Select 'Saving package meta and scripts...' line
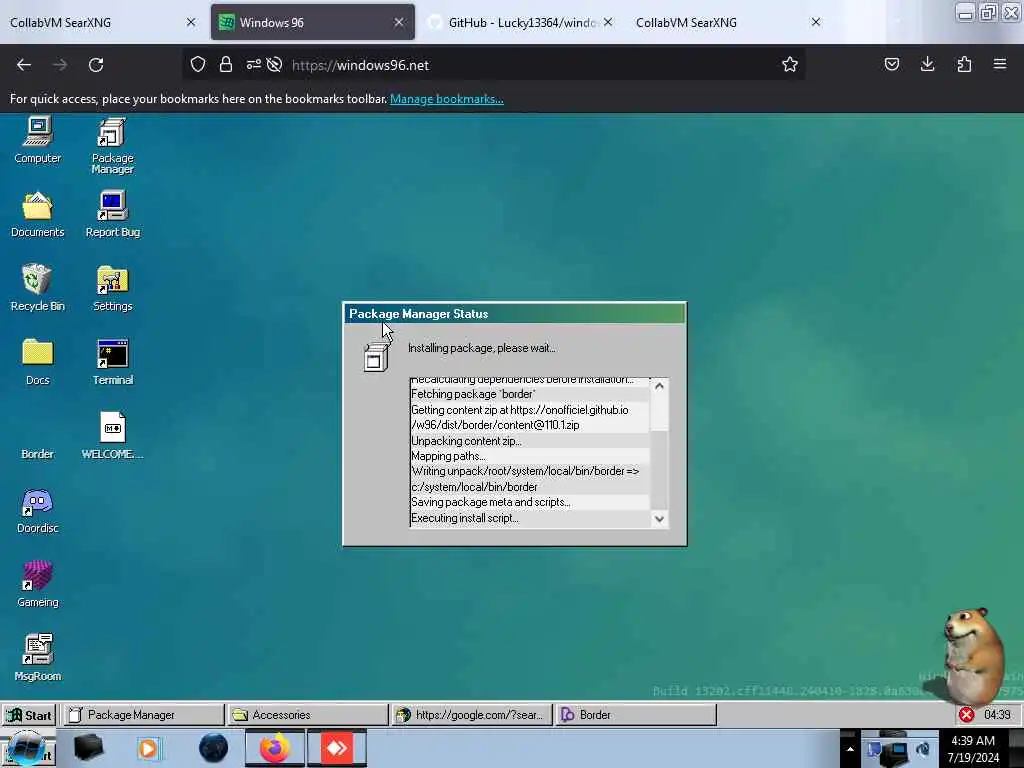This screenshot has height=768, width=1024. [529, 502]
